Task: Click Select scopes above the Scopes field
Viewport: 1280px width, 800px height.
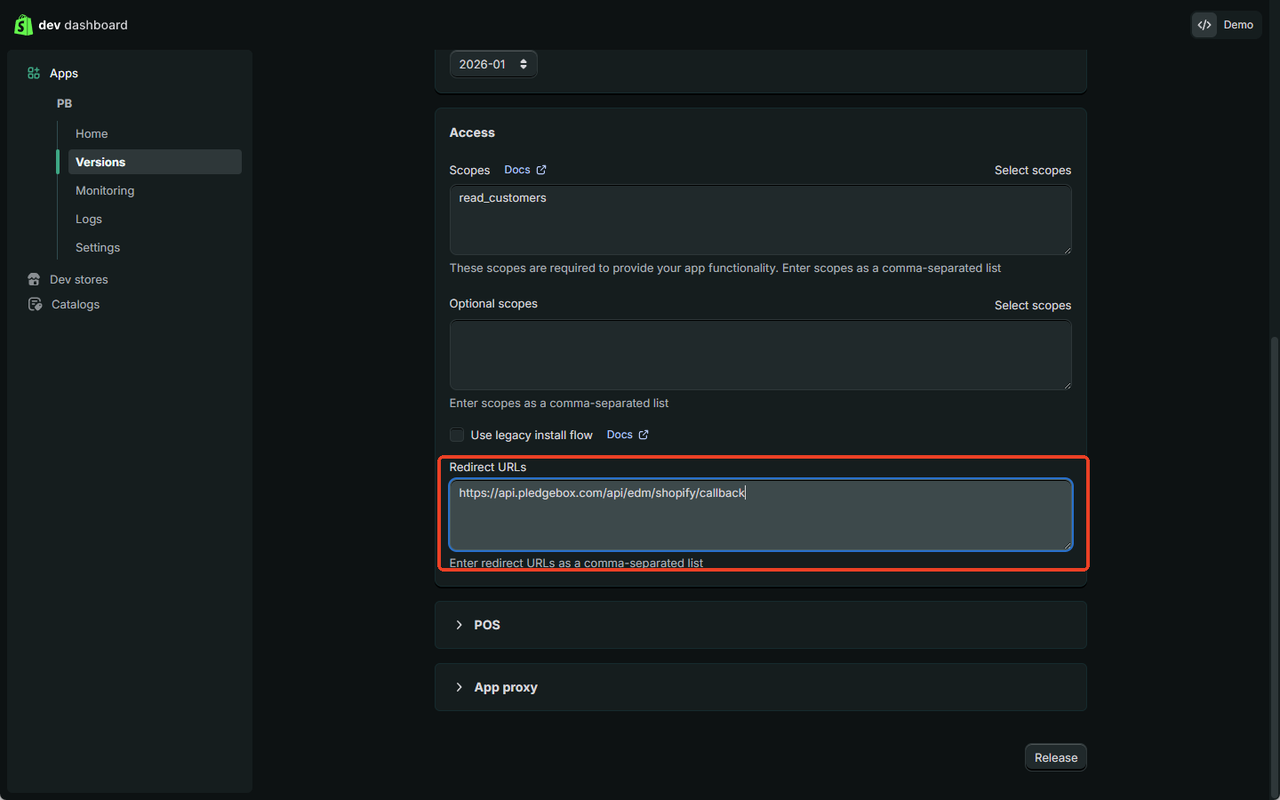Action: point(1032,170)
